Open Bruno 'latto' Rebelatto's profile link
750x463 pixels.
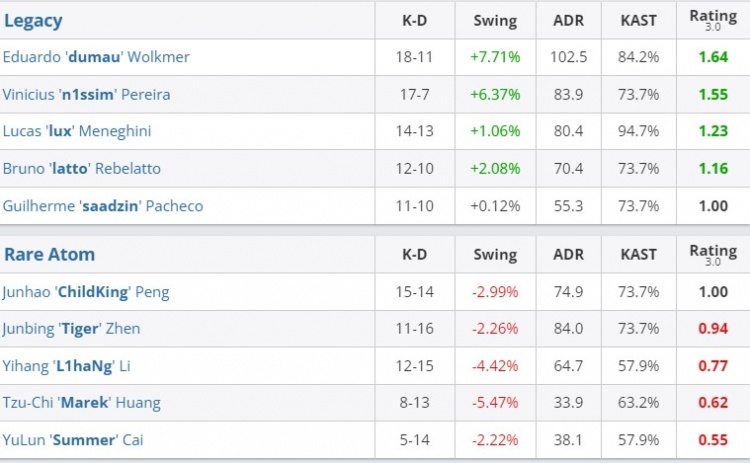click(x=82, y=168)
